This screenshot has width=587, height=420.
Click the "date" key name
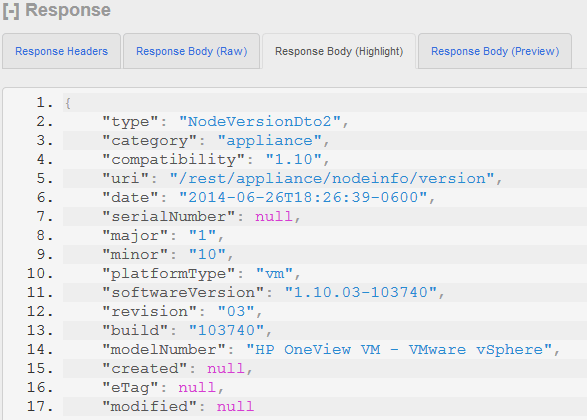tap(130, 198)
